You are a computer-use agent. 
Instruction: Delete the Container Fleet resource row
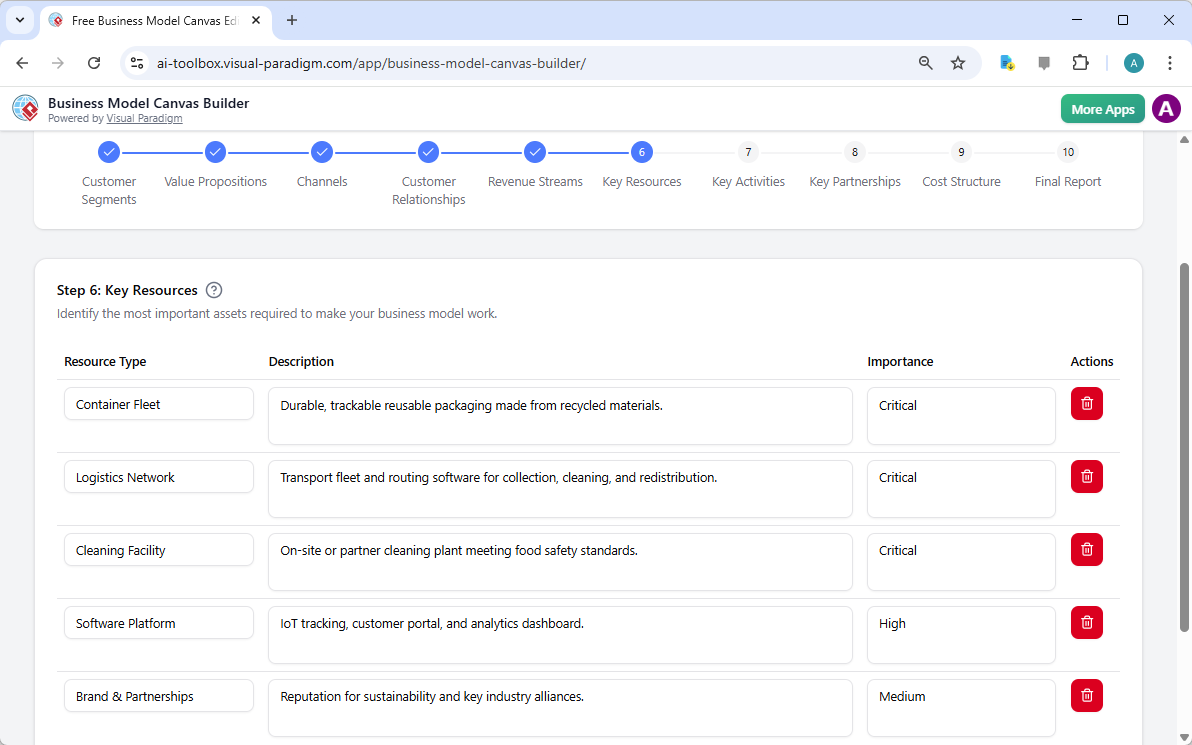point(1087,403)
